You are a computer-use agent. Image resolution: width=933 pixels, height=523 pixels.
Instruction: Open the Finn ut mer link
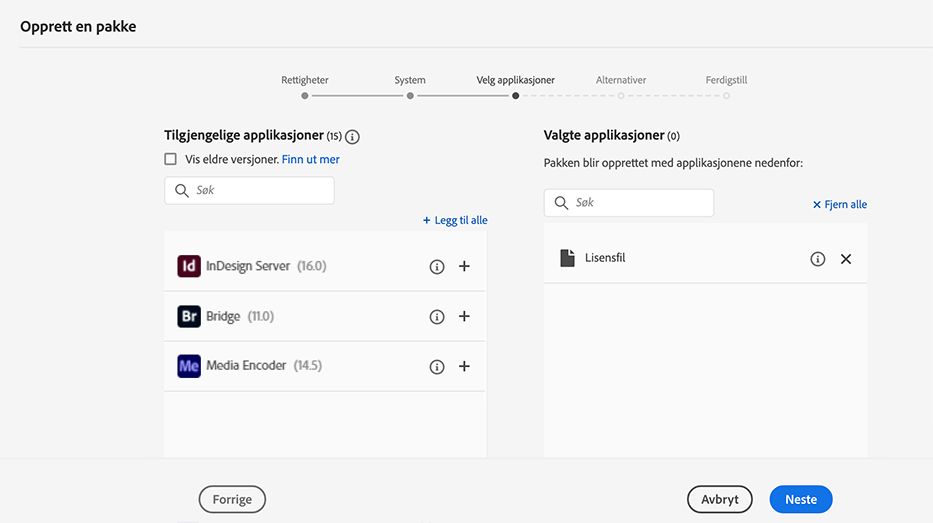point(311,159)
